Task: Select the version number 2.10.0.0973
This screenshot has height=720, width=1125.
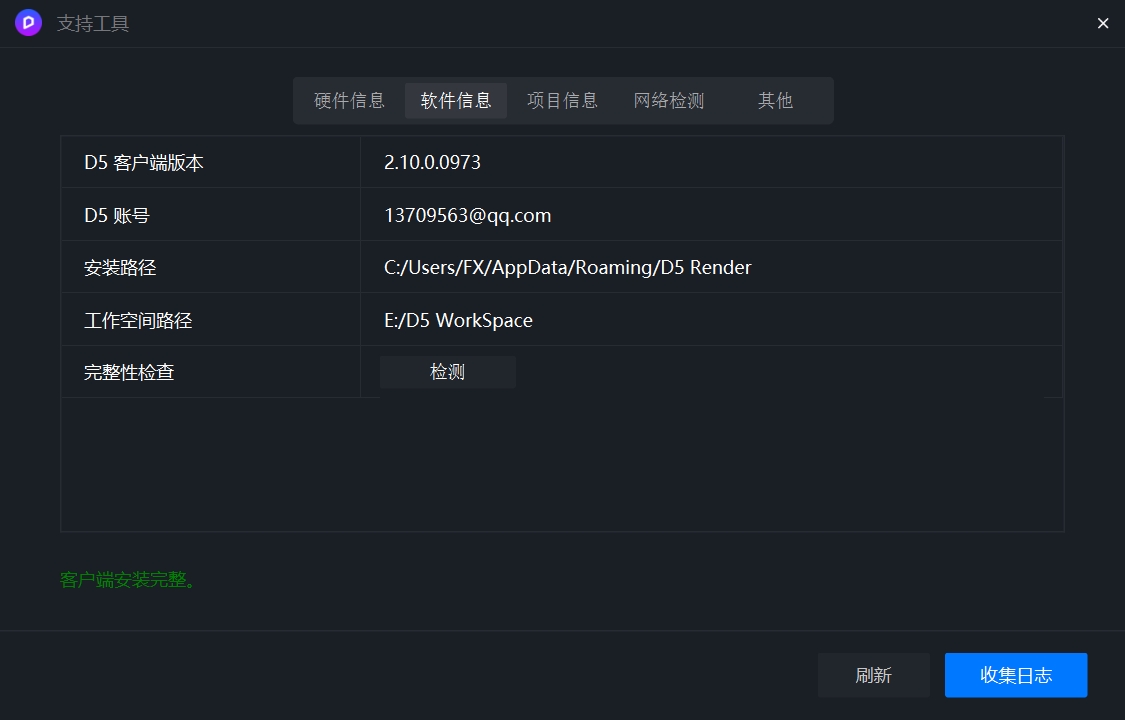Action: (433, 162)
